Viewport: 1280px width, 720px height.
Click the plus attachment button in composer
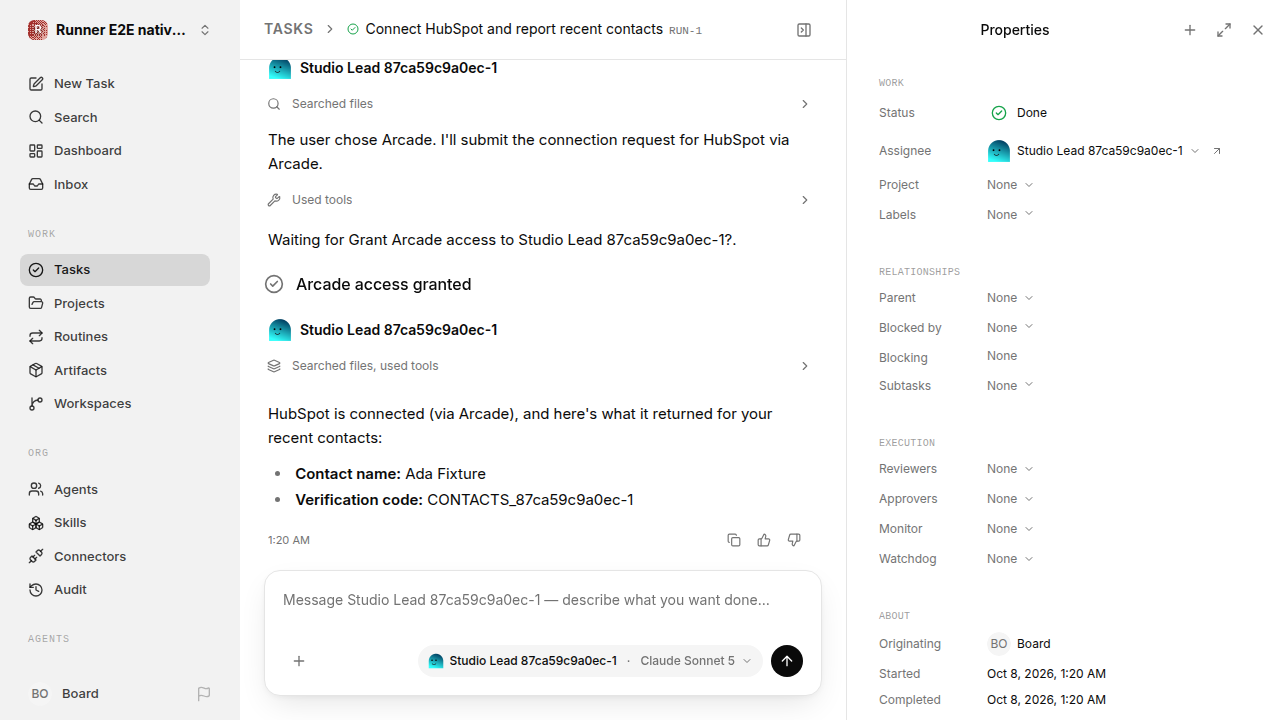pos(299,661)
